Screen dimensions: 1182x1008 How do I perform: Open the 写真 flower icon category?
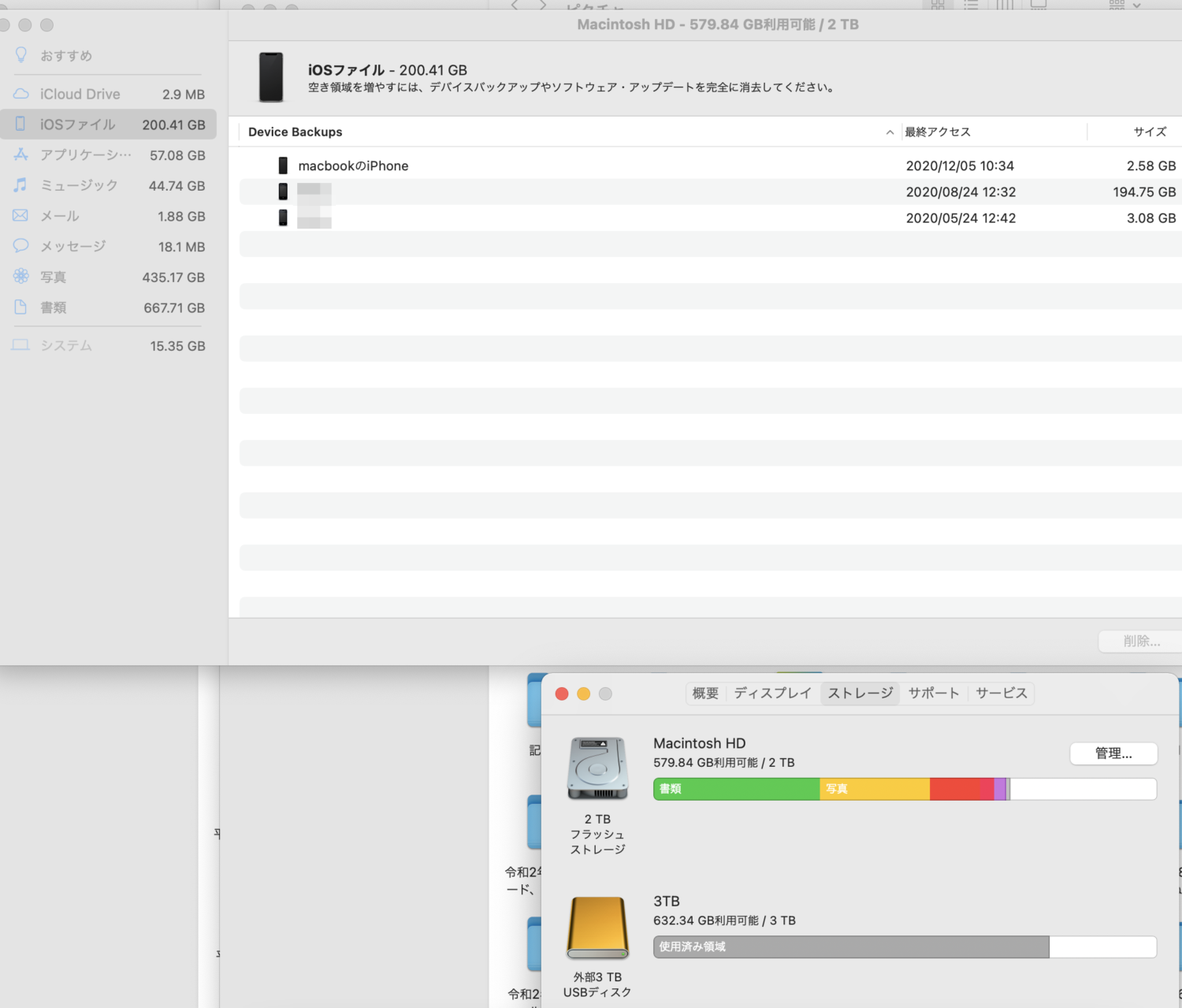(21, 277)
